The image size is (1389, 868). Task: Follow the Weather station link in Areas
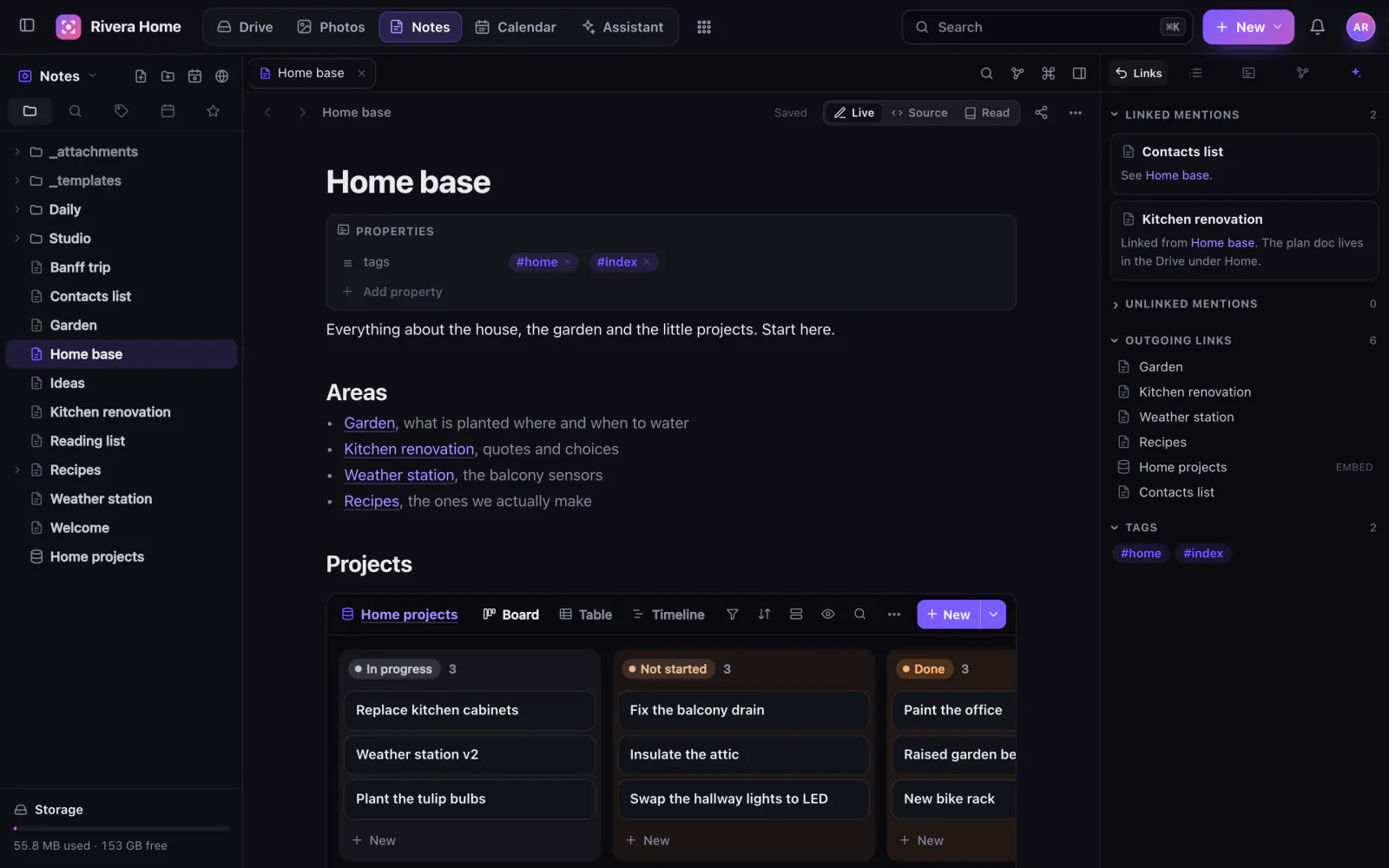tap(399, 475)
